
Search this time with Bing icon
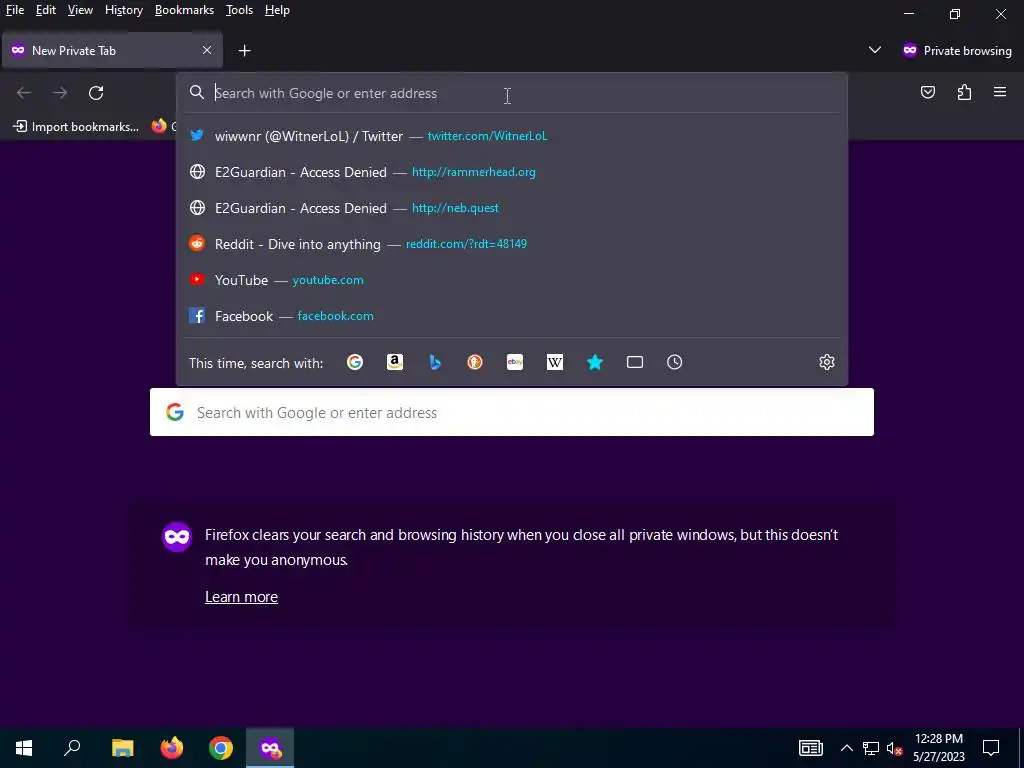435,362
